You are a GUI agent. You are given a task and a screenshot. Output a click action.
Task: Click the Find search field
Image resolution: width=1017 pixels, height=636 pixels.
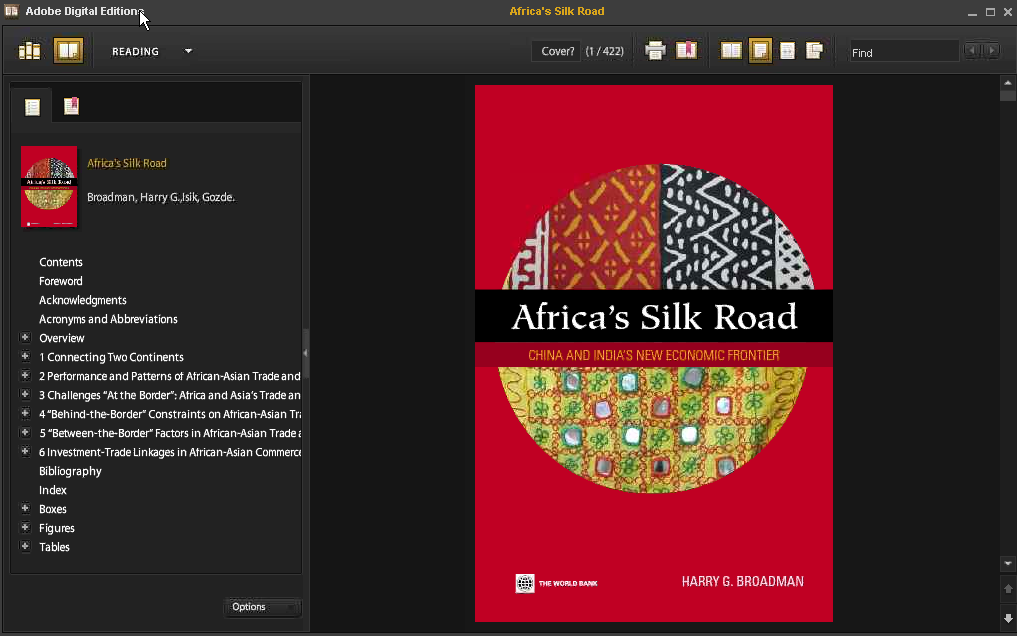coord(904,52)
